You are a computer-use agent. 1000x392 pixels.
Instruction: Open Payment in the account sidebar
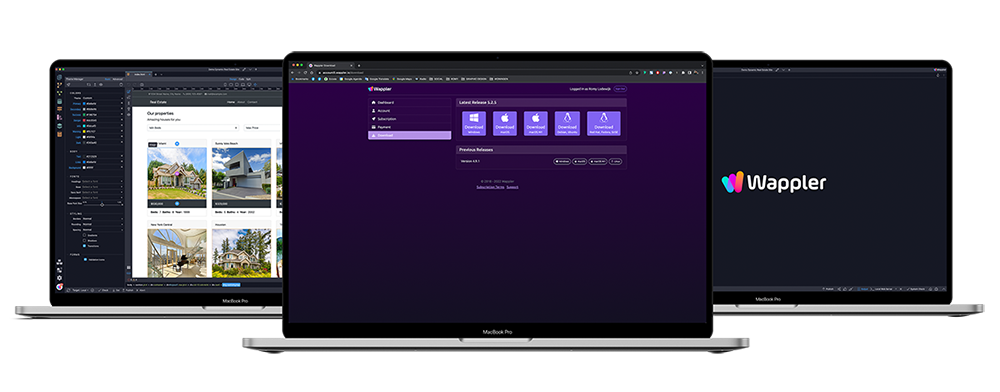point(409,127)
